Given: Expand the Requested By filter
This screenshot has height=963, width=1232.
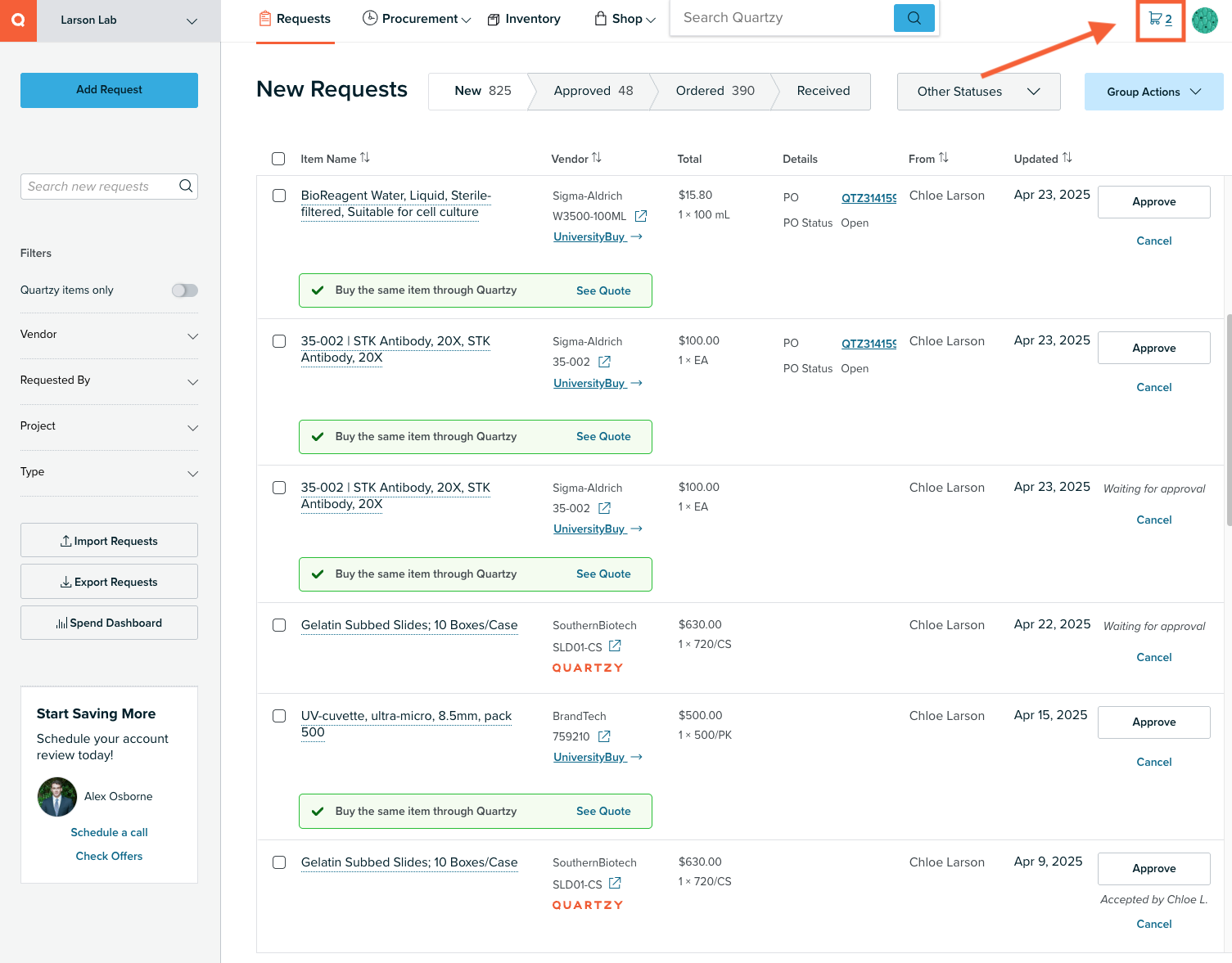Looking at the screenshot, I should (109, 380).
